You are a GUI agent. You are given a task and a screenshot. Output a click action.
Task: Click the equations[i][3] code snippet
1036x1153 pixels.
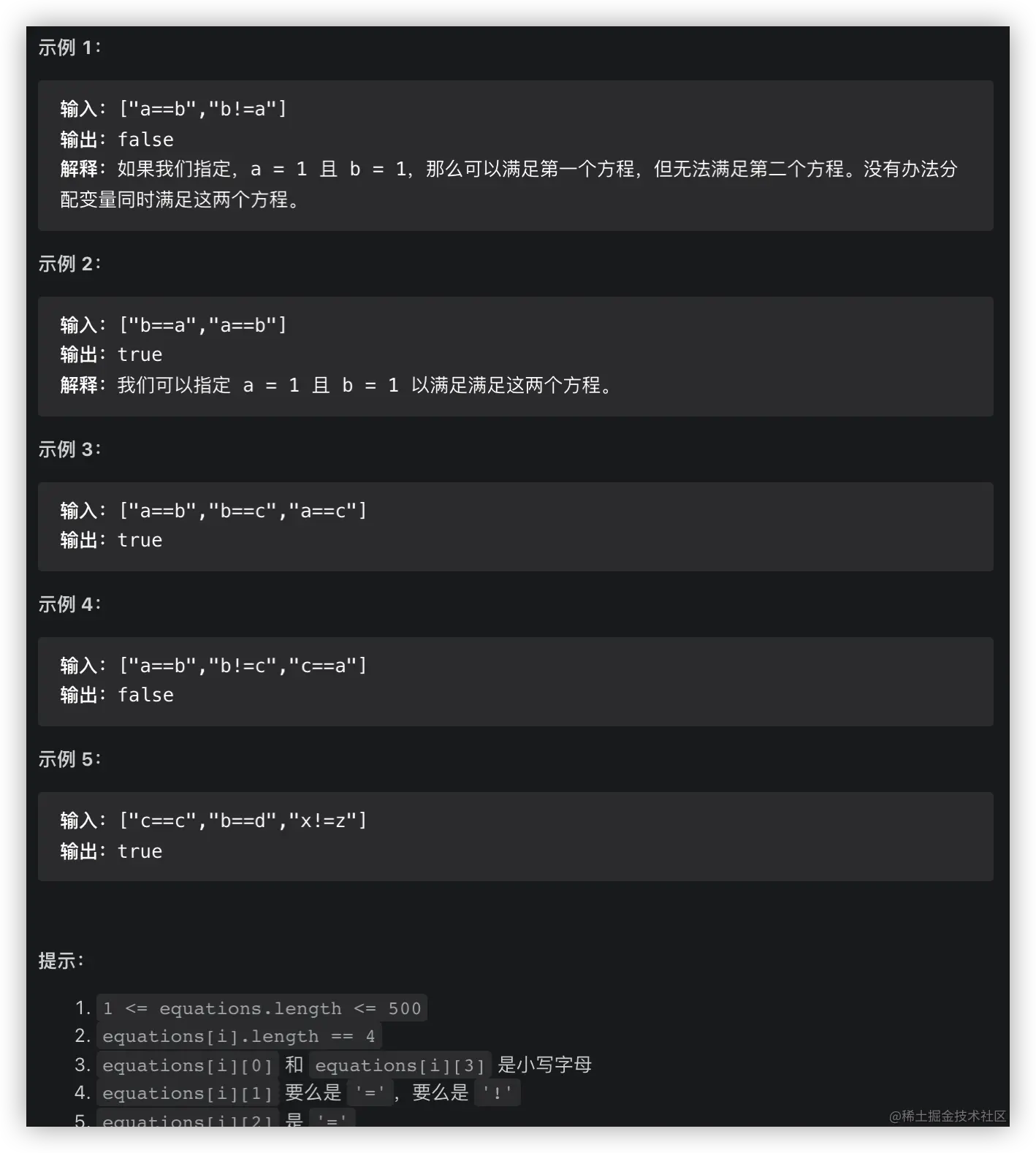(400, 1065)
